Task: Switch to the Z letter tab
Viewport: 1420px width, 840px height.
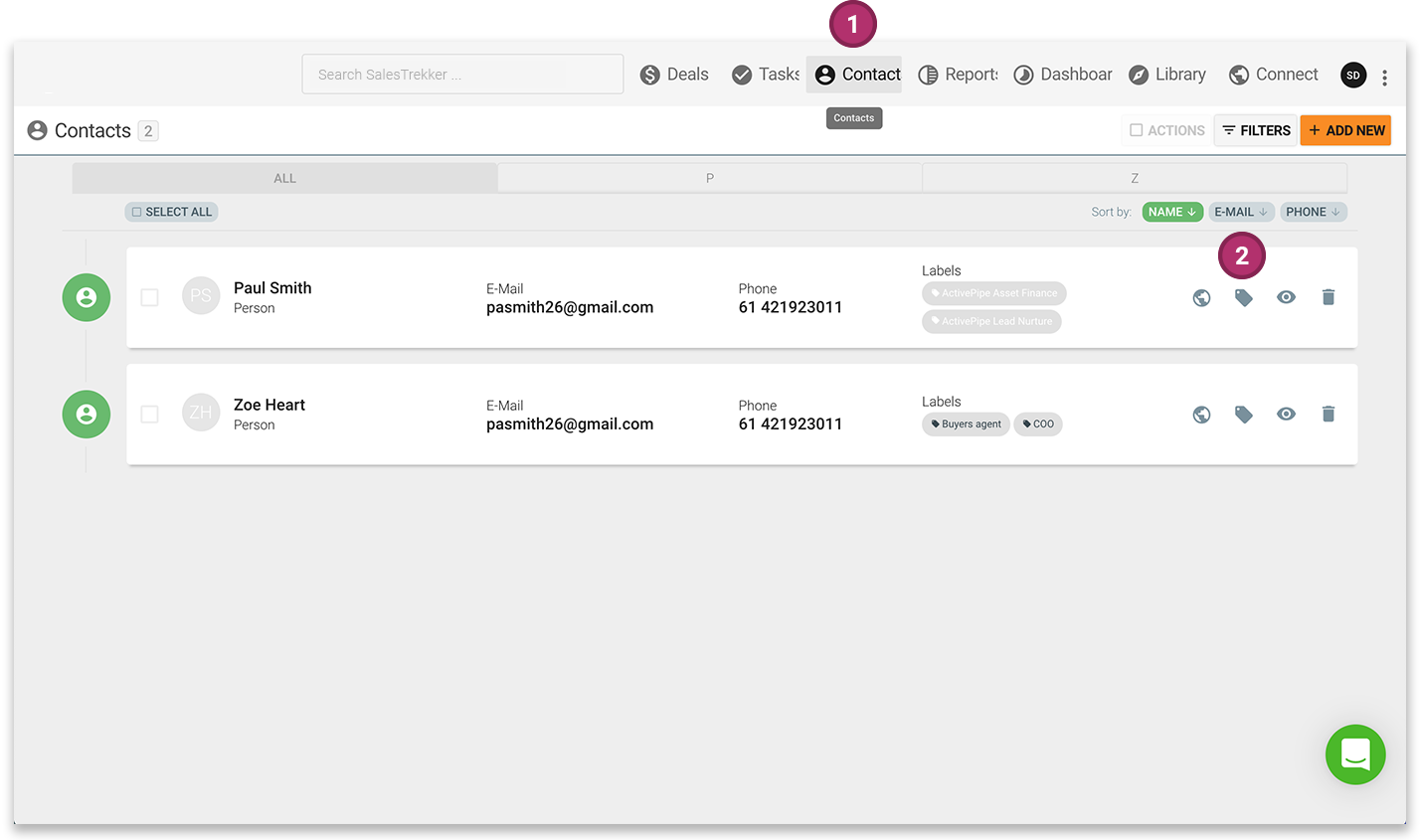Action: click(1135, 178)
